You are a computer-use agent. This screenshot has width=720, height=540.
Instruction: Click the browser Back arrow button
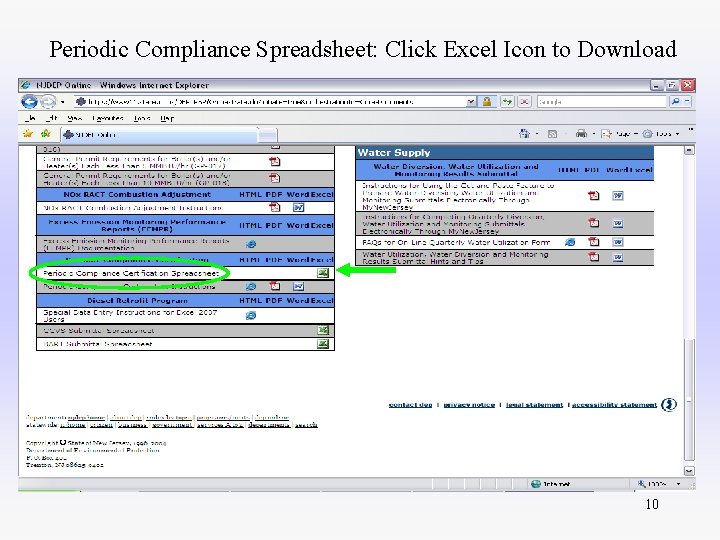tap(29, 101)
